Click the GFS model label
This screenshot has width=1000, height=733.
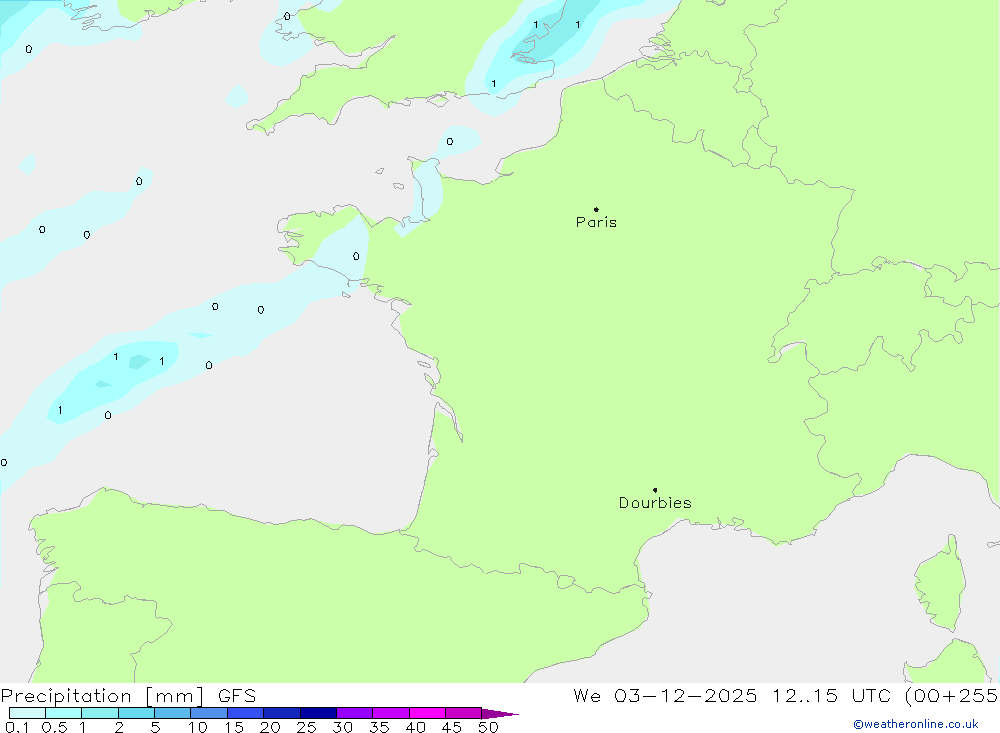(x=237, y=696)
